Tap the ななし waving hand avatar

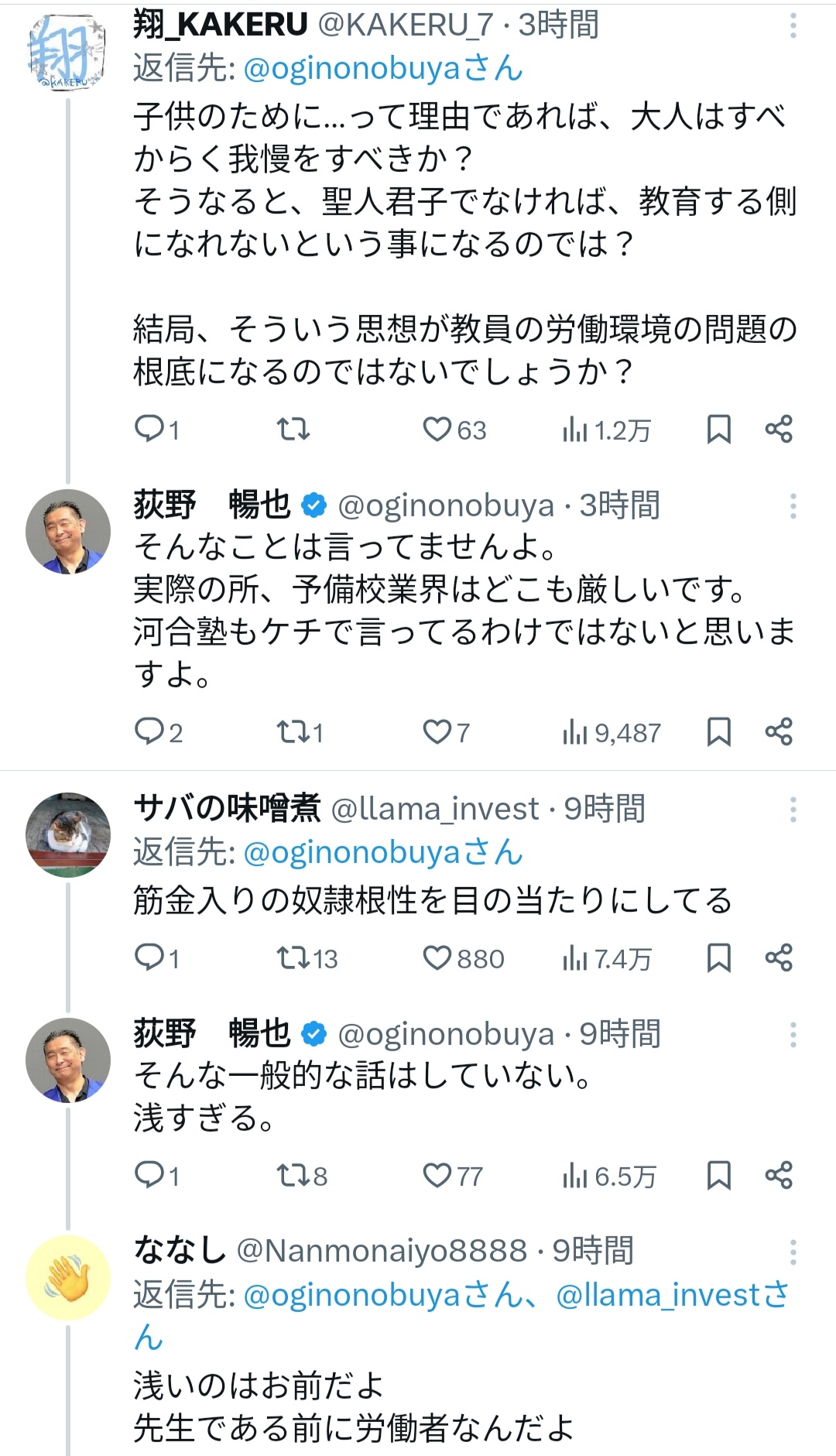pyautogui.click(x=68, y=1277)
